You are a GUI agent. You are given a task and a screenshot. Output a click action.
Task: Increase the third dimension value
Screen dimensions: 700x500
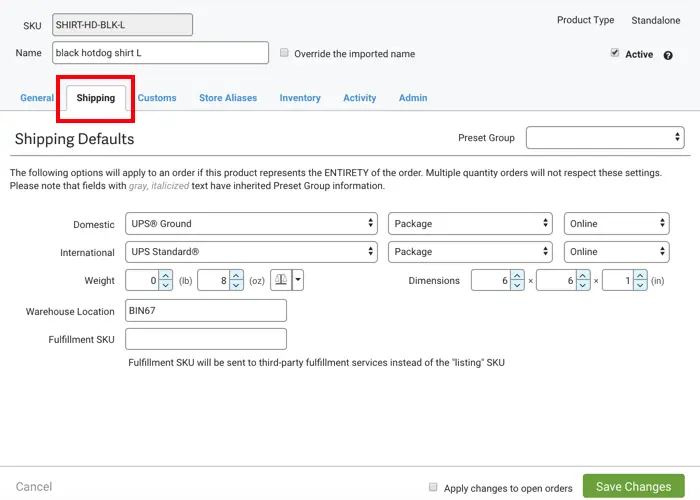638,276
